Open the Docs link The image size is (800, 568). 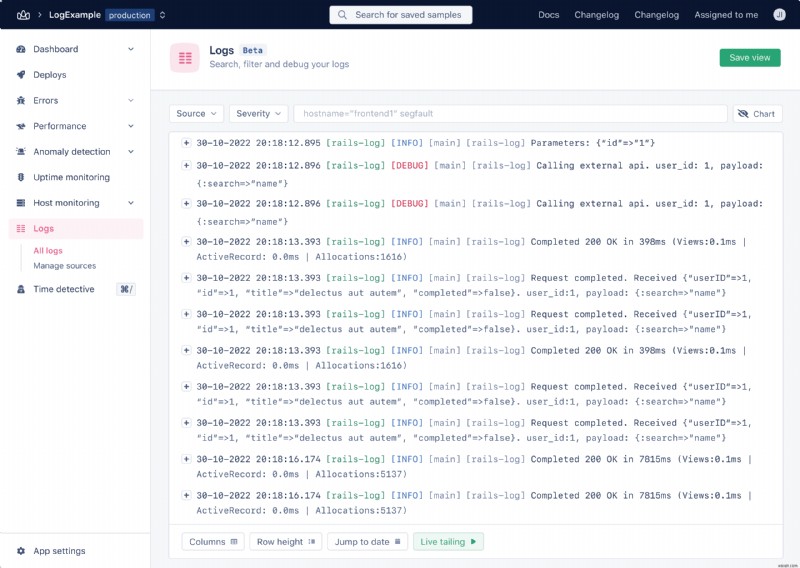[x=548, y=15]
